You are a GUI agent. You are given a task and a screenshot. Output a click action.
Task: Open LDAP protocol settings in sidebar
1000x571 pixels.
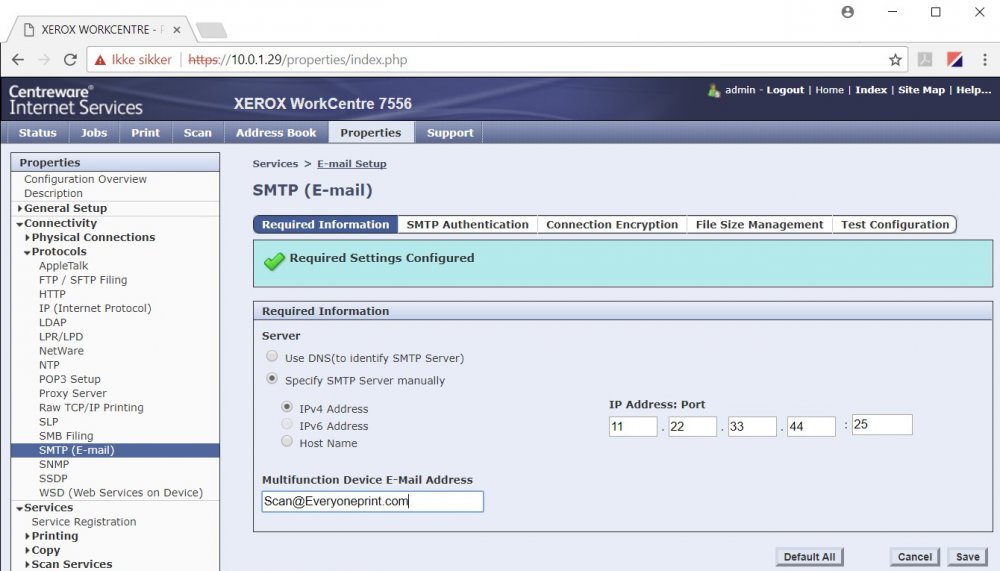52,322
